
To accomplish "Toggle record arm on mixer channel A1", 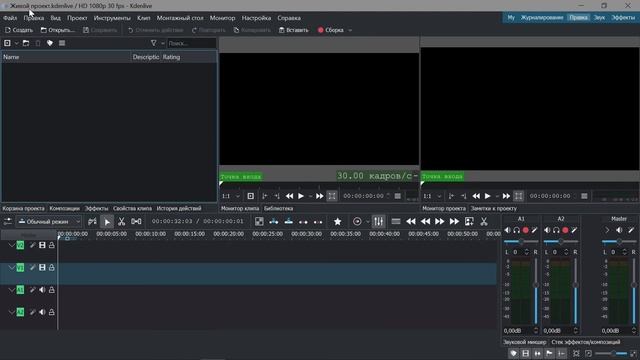I will pos(526,230).
